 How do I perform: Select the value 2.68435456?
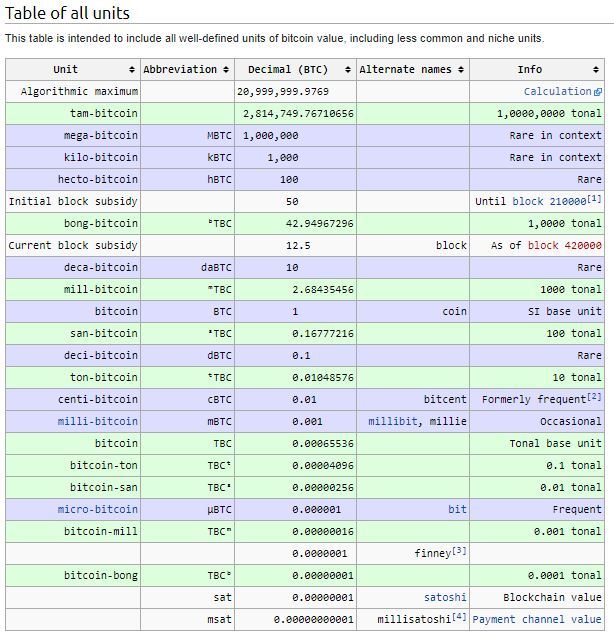[x=323, y=290]
